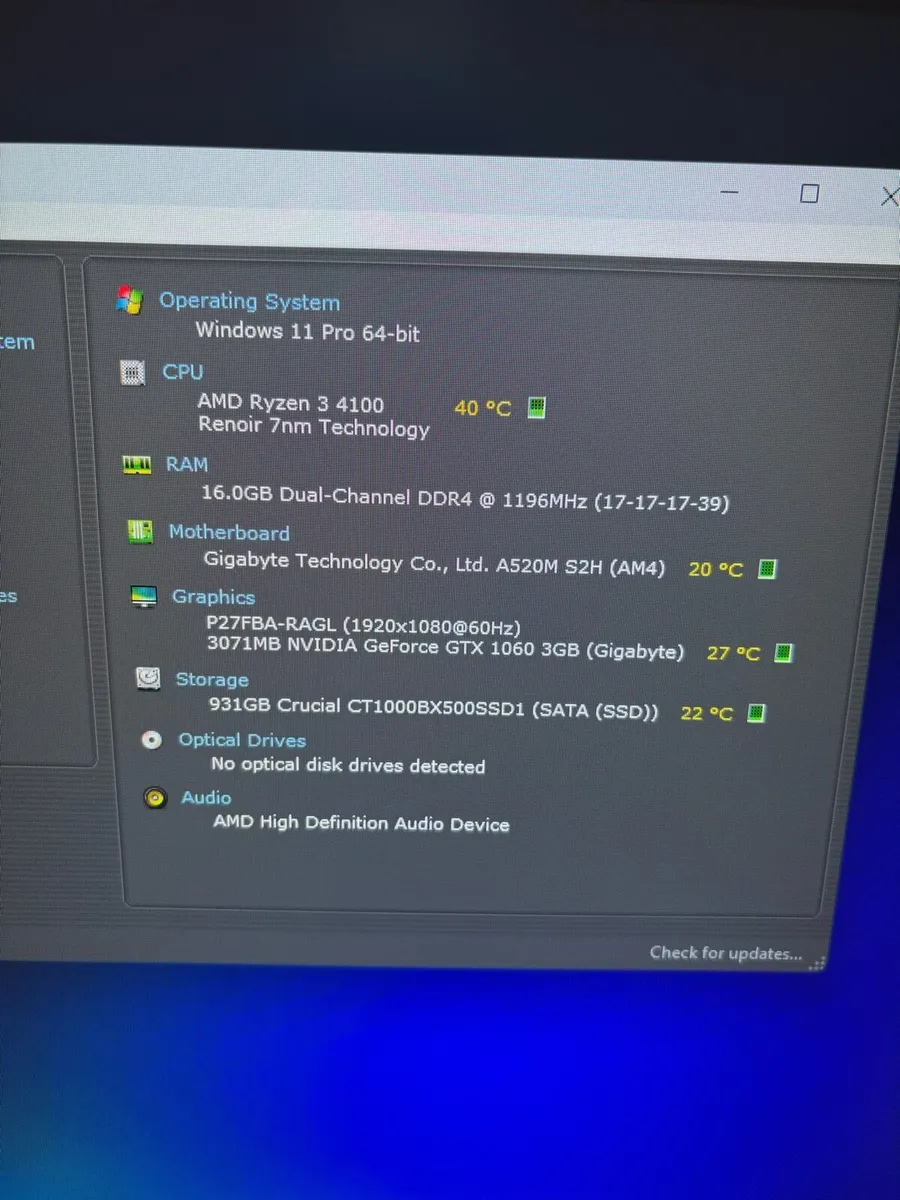Click the Optical Drives disc icon
The width and height of the screenshot is (900, 1200).
[151, 740]
